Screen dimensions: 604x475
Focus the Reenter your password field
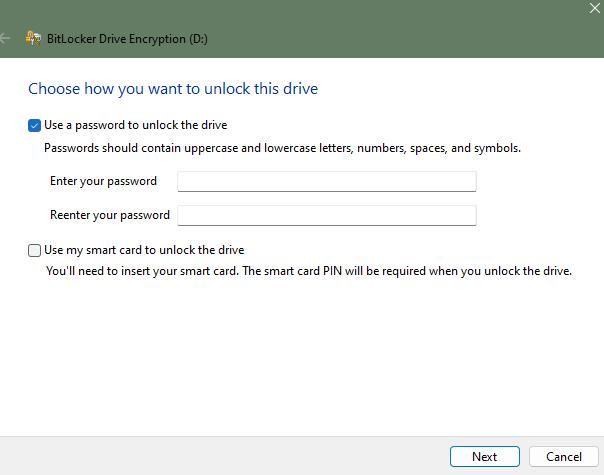(327, 215)
